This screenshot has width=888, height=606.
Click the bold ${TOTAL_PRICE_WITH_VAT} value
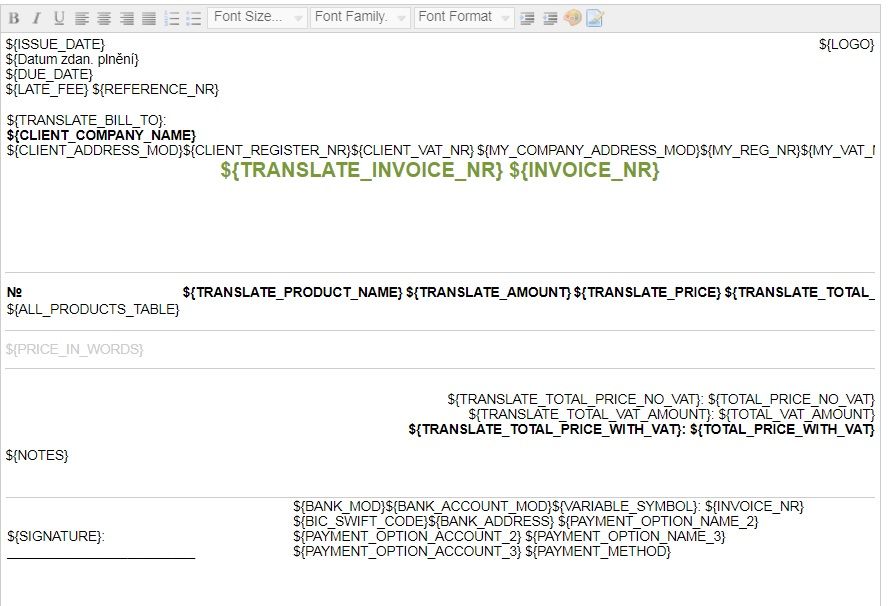coord(783,429)
